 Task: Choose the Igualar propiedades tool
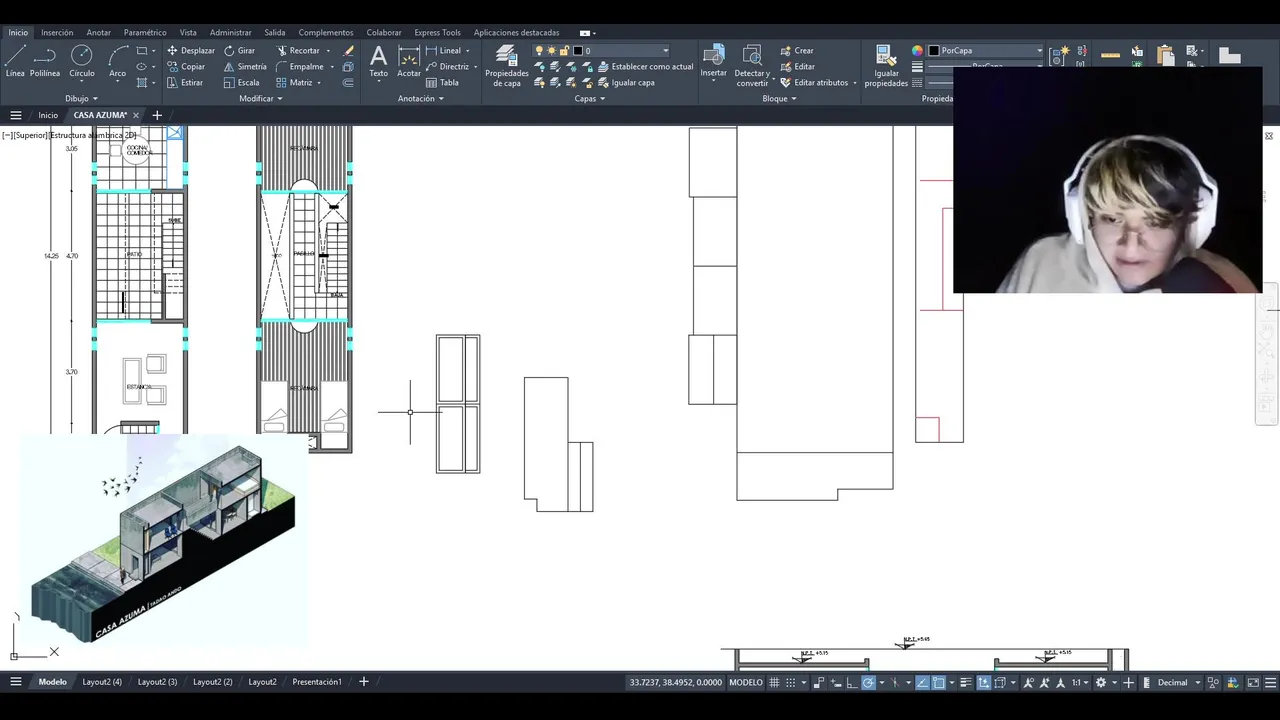886,66
